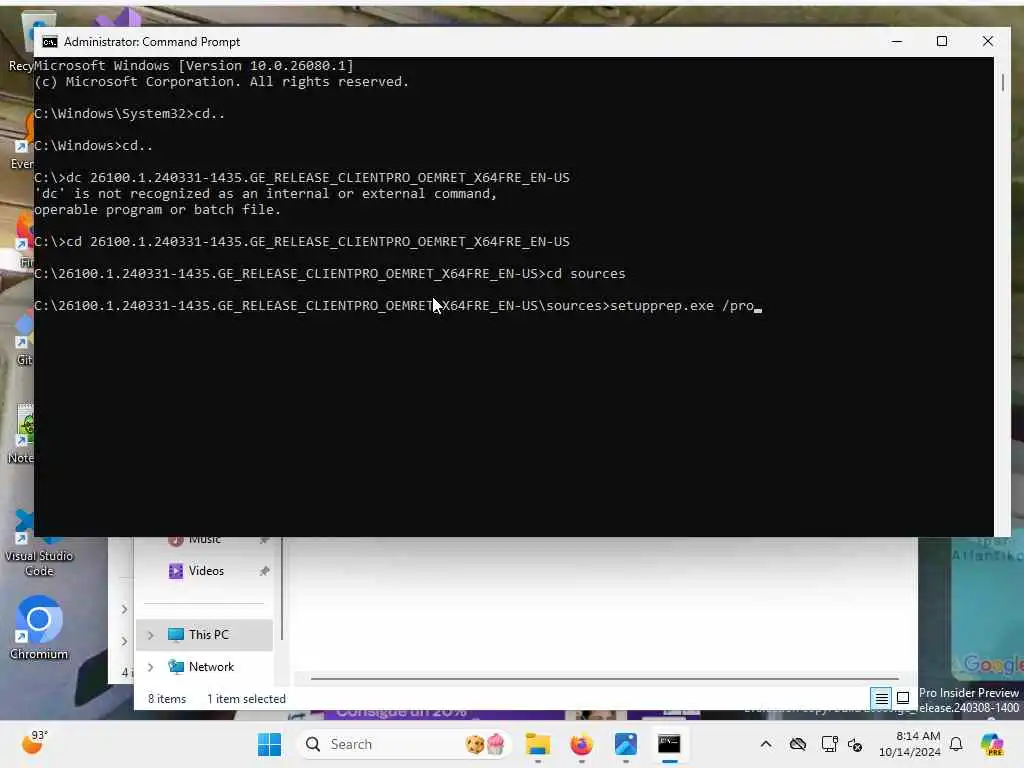The height and width of the screenshot is (768, 1024).
Task: Open the Photos app taskbar icon
Action: tap(625, 744)
